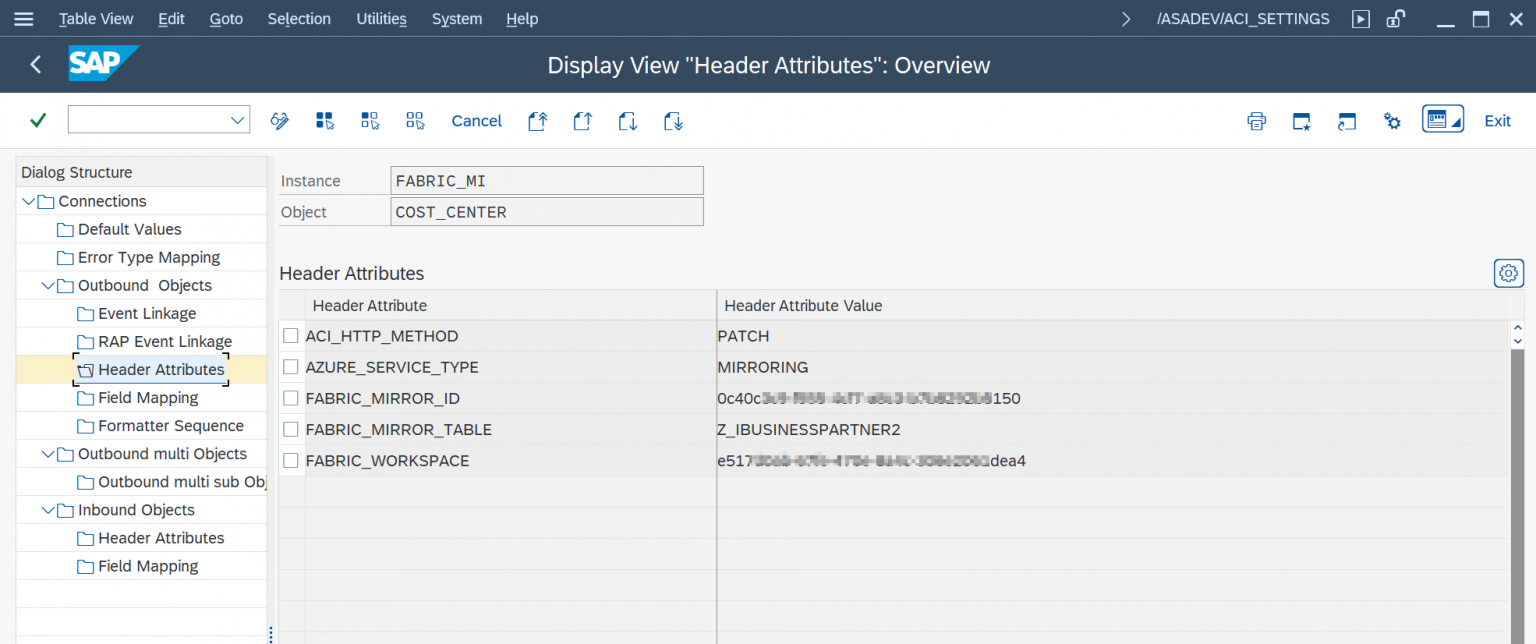Go to the previous page icon

[x=583, y=121]
